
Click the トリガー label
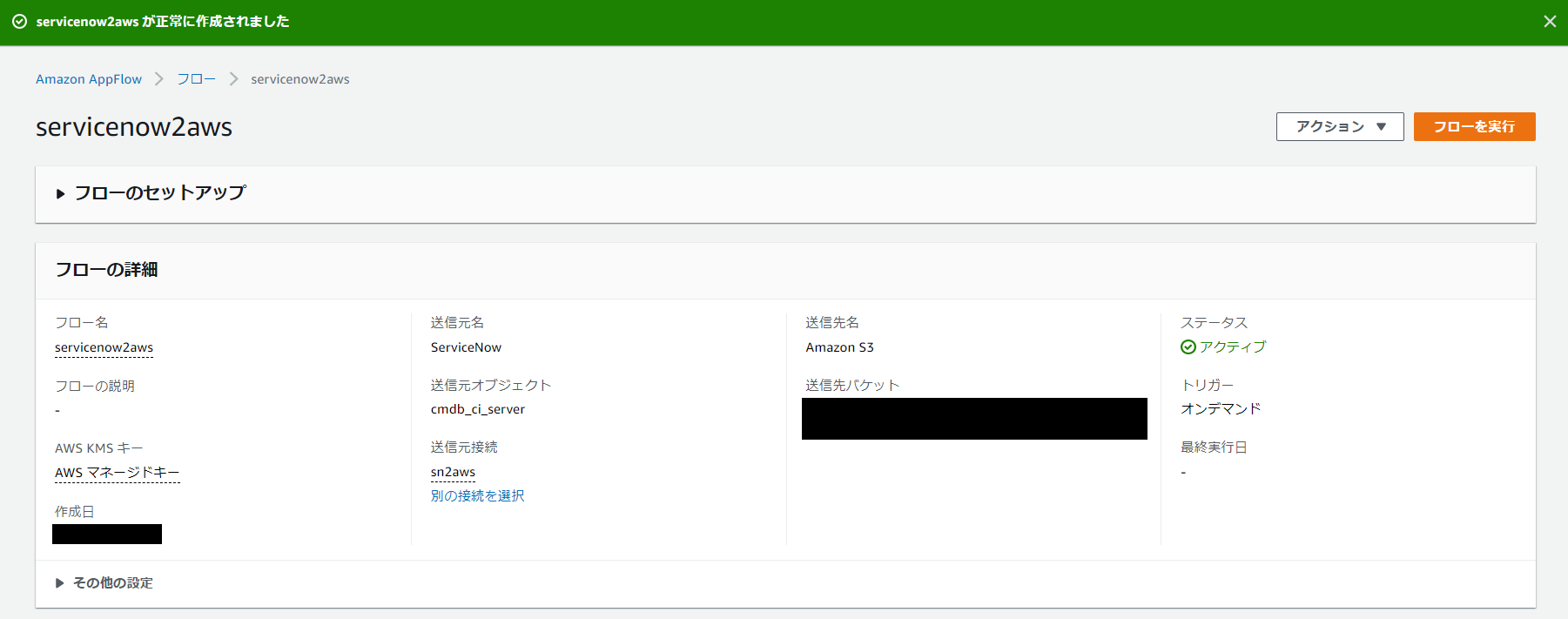coord(1207,385)
